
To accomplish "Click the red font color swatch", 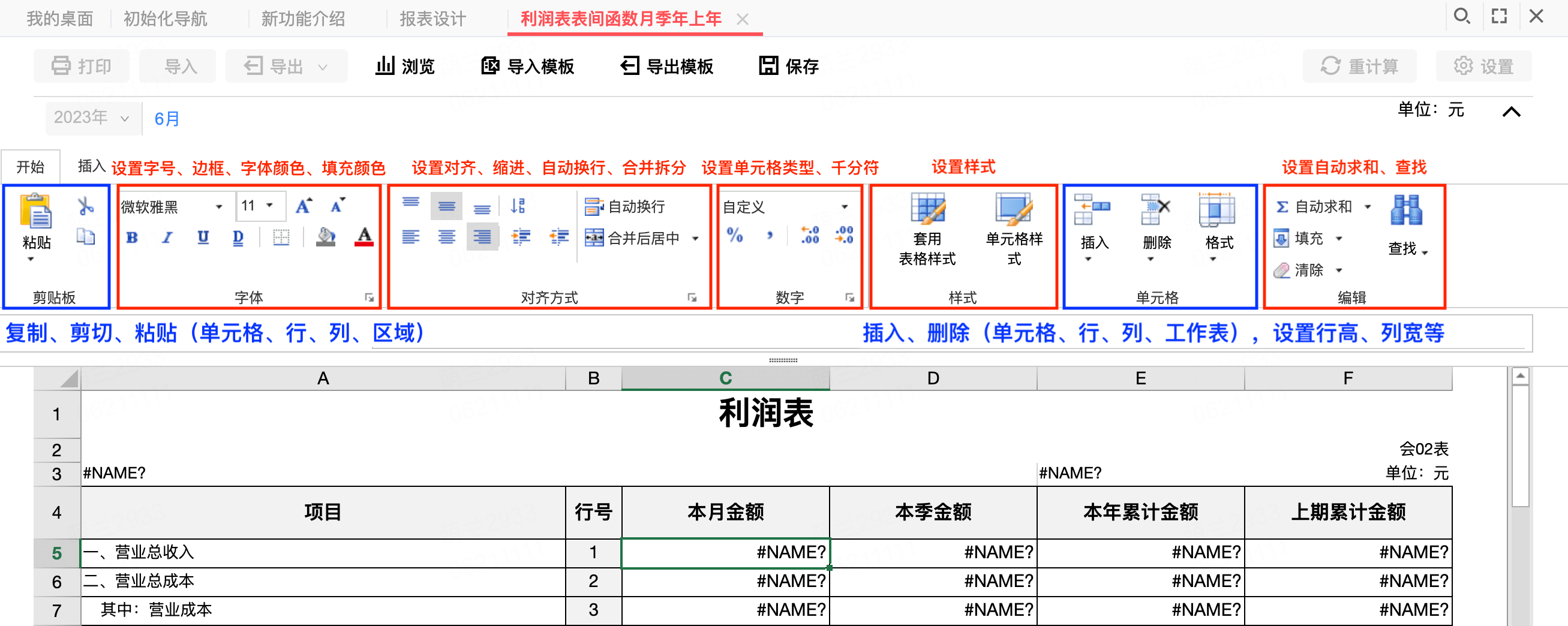I will [x=364, y=237].
